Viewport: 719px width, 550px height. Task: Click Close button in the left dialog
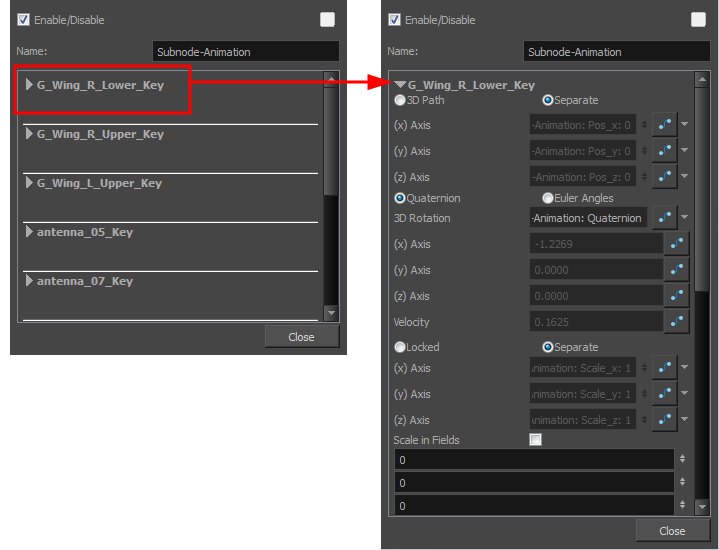coord(301,337)
